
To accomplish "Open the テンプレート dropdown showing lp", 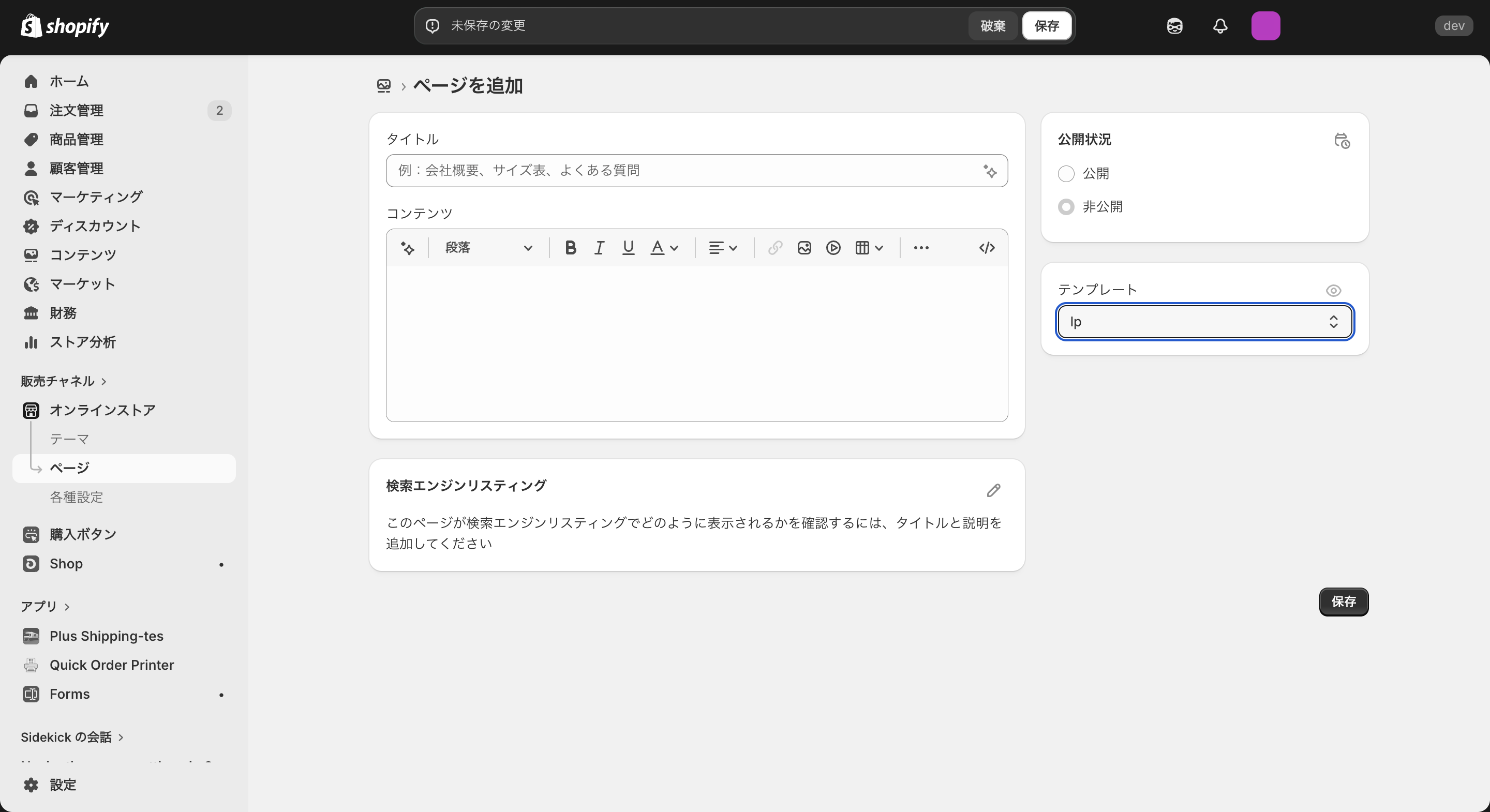I will click(1204, 322).
